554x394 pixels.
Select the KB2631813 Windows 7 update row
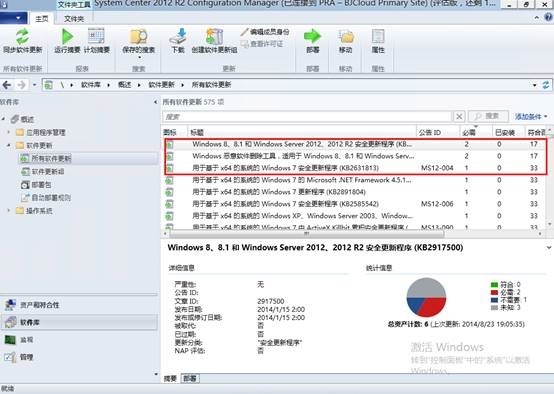coord(355,168)
